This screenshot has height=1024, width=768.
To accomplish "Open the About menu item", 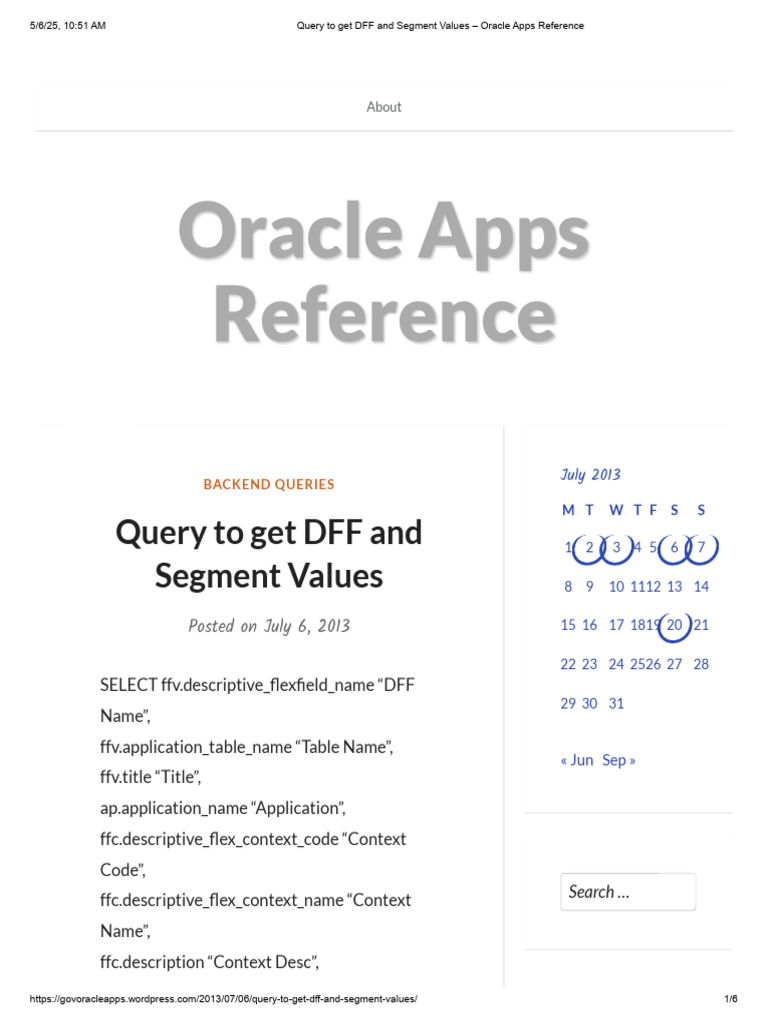I will (383, 107).
